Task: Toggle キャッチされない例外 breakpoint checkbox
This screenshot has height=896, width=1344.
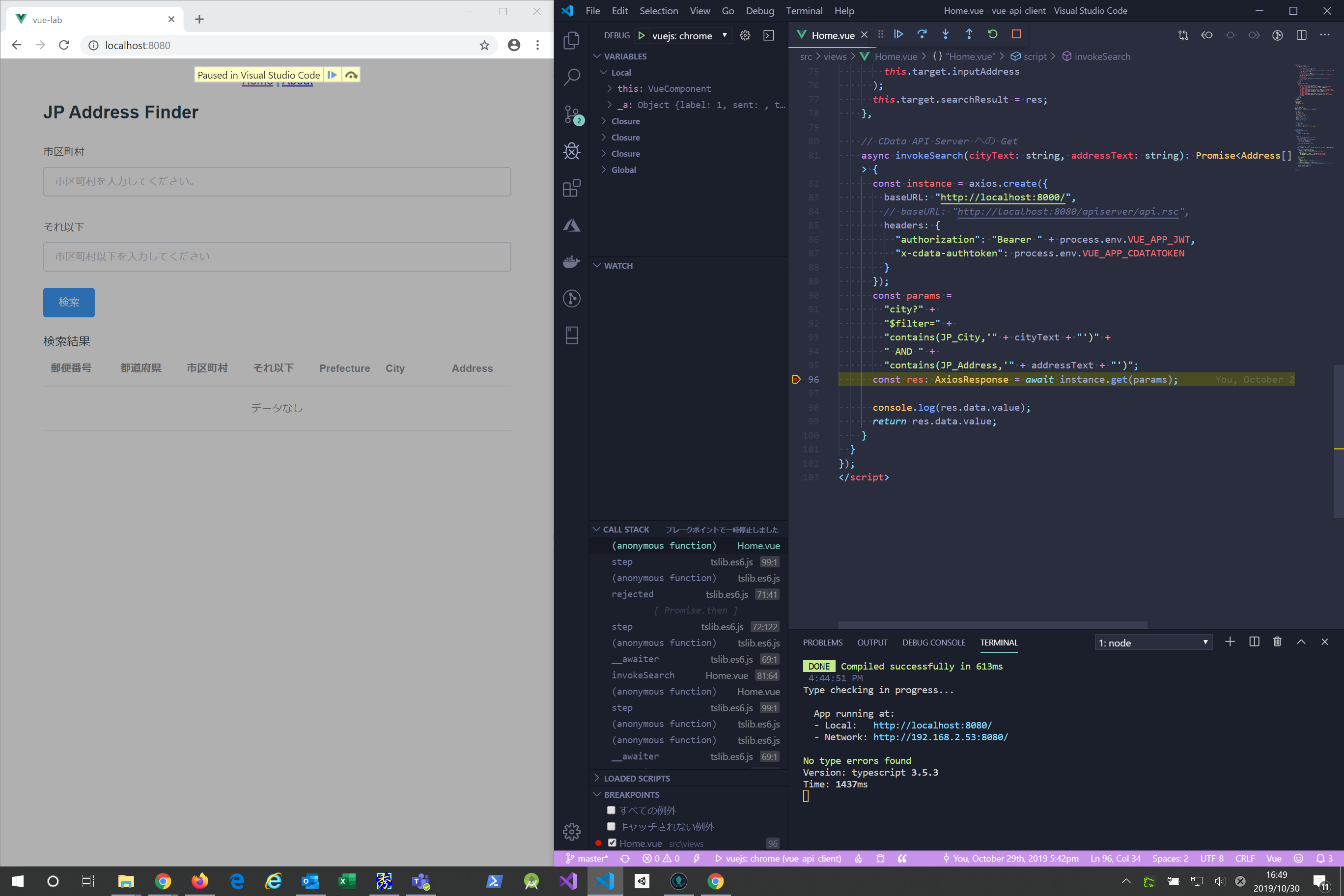Action: (x=611, y=826)
